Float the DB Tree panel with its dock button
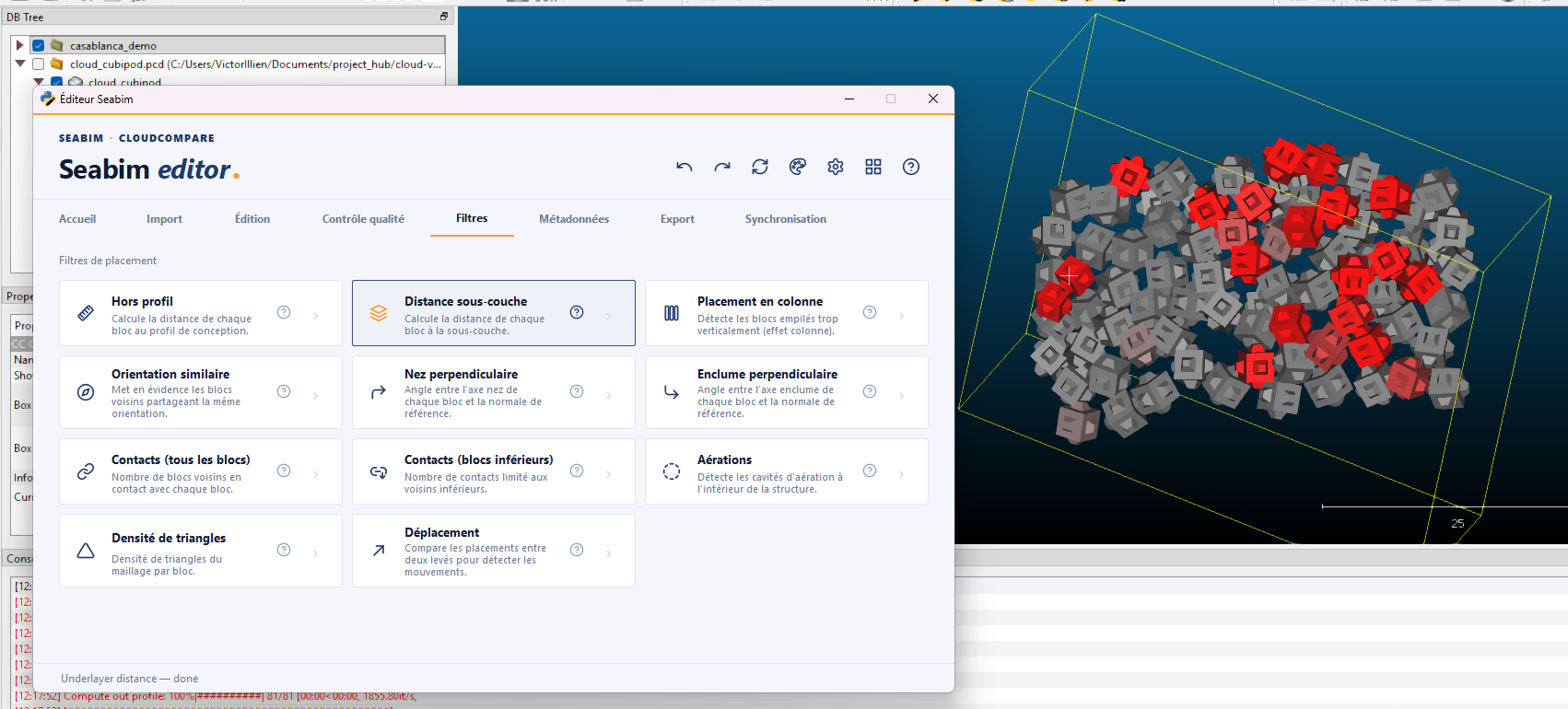The height and width of the screenshot is (709, 1568). click(444, 17)
